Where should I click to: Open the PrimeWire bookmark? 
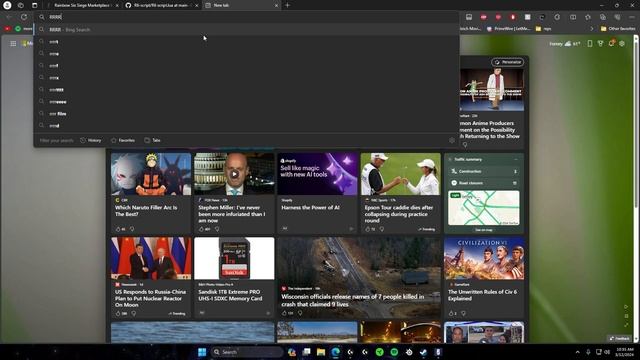[x=509, y=29]
